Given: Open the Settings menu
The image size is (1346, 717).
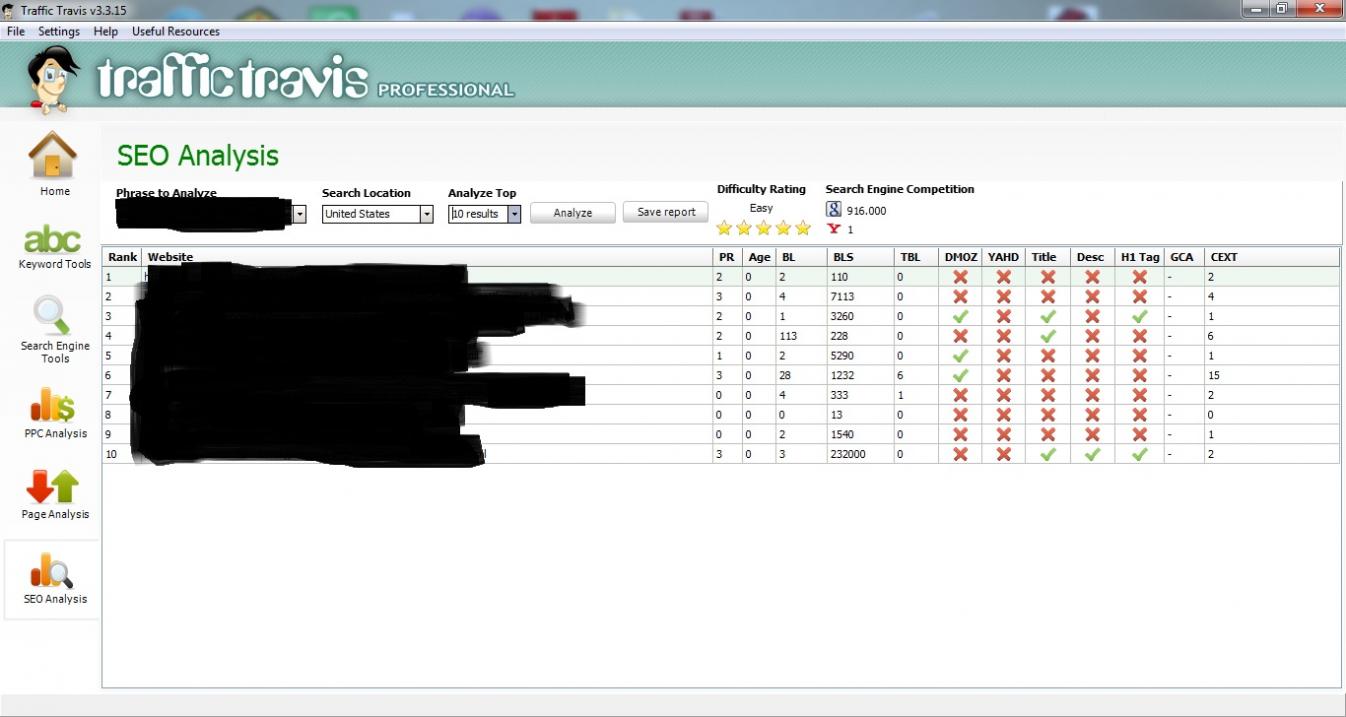Looking at the screenshot, I should 59,31.
